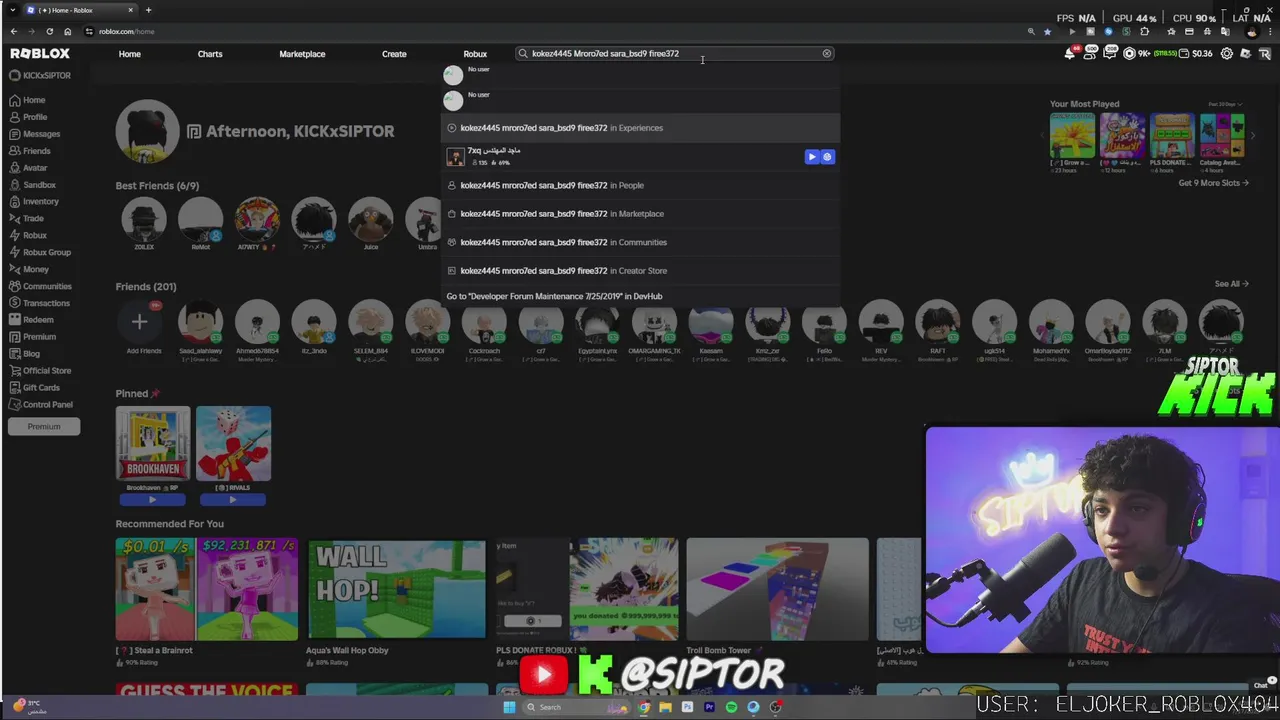This screenshot has width=1280, height=720.
Task: Open Communities in the sidebar
Action: tap(40, 286)
